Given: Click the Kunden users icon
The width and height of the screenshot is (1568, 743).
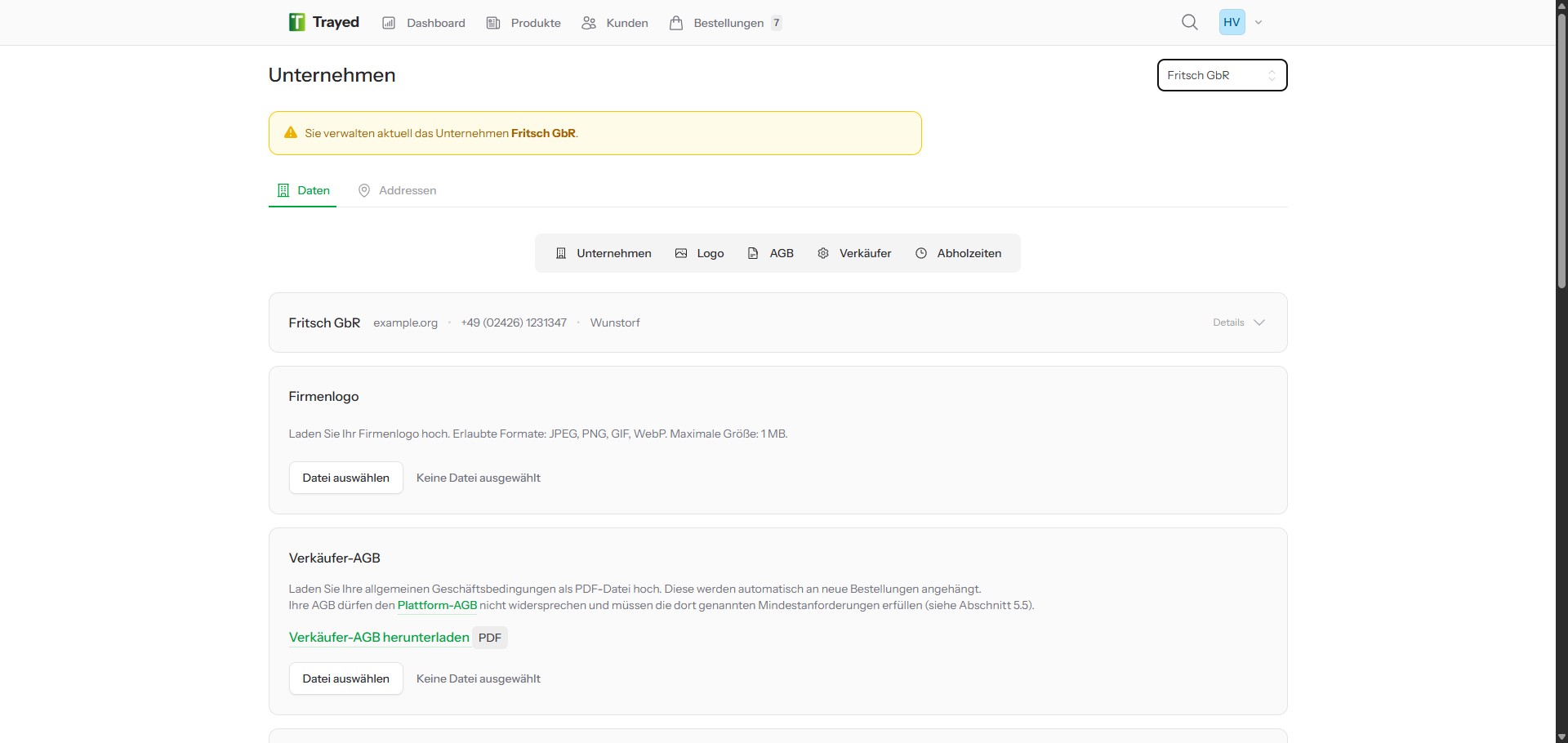Looking at the screenshot, I should point(590,22).
